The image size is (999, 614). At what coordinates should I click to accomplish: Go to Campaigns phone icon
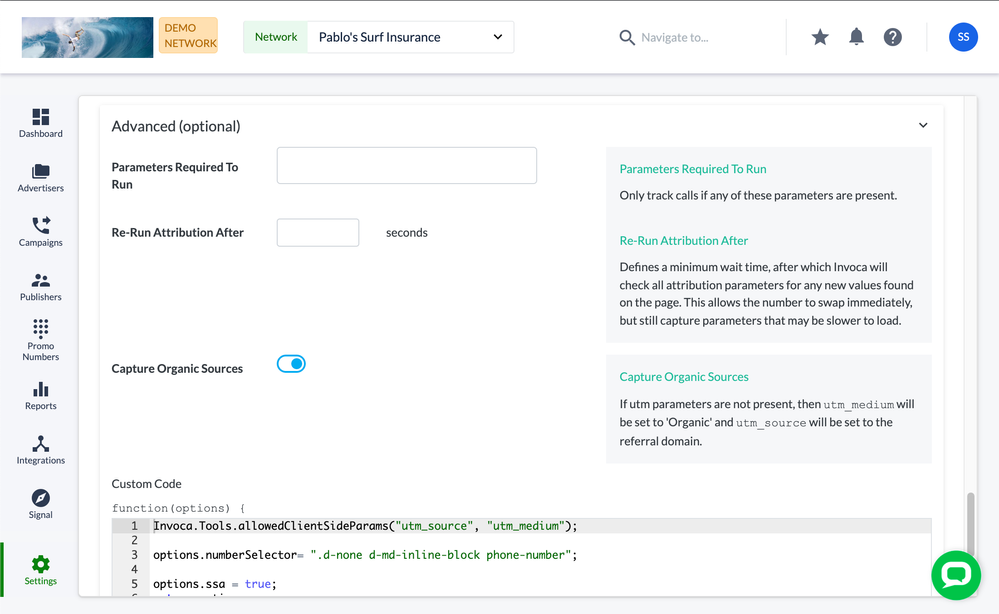(x=41, y=225)
